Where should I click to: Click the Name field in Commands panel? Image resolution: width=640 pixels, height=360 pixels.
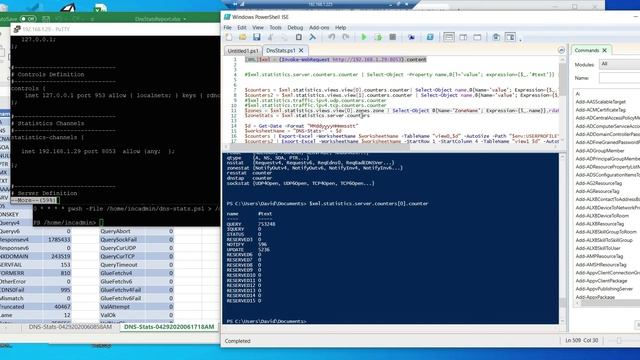619,78
